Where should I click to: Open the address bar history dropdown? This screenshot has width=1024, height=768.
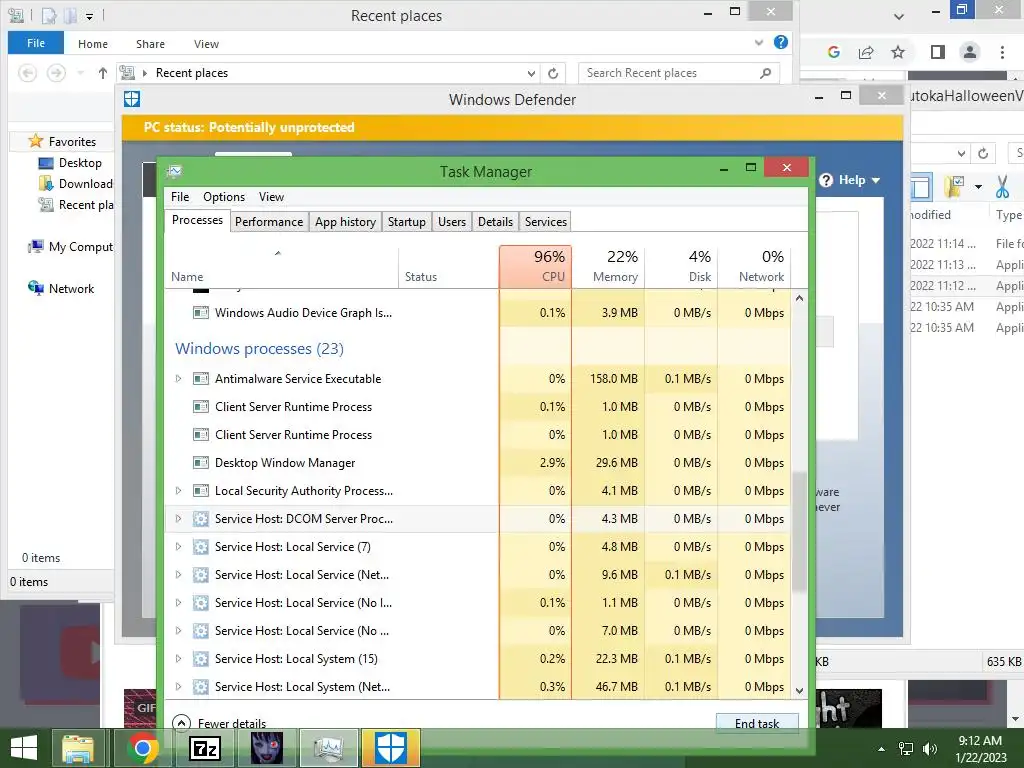(532, 73)
